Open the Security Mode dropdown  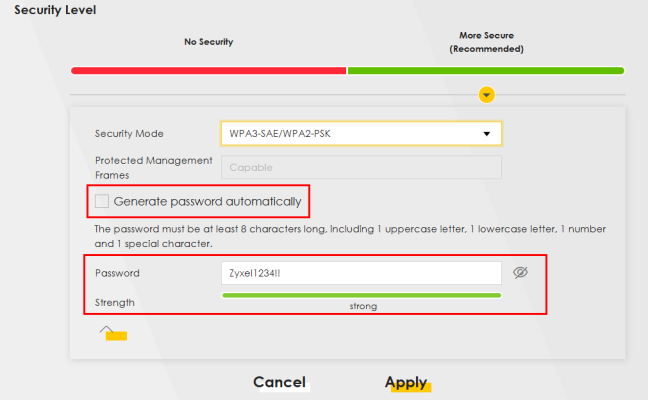[x=360, y=133]
